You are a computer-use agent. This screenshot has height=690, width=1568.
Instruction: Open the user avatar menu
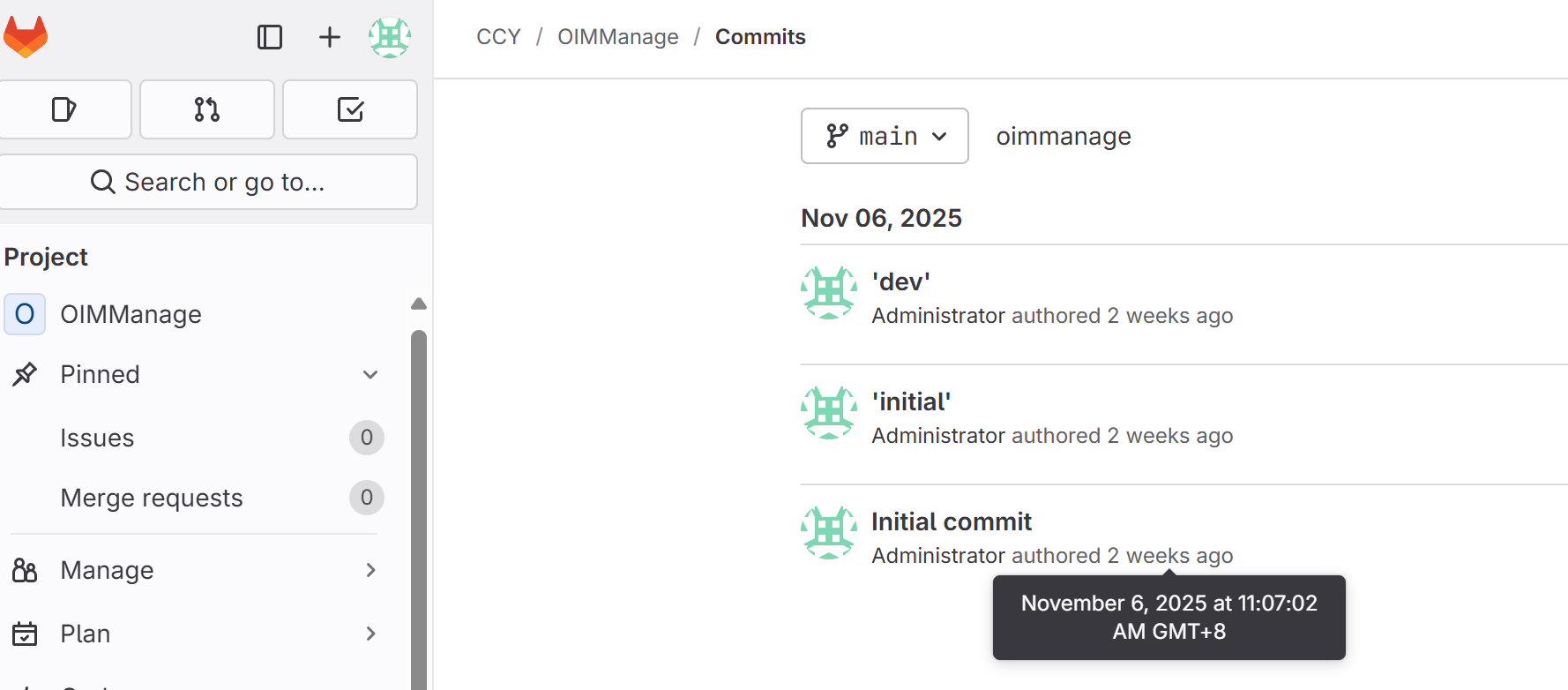point(390,37)
